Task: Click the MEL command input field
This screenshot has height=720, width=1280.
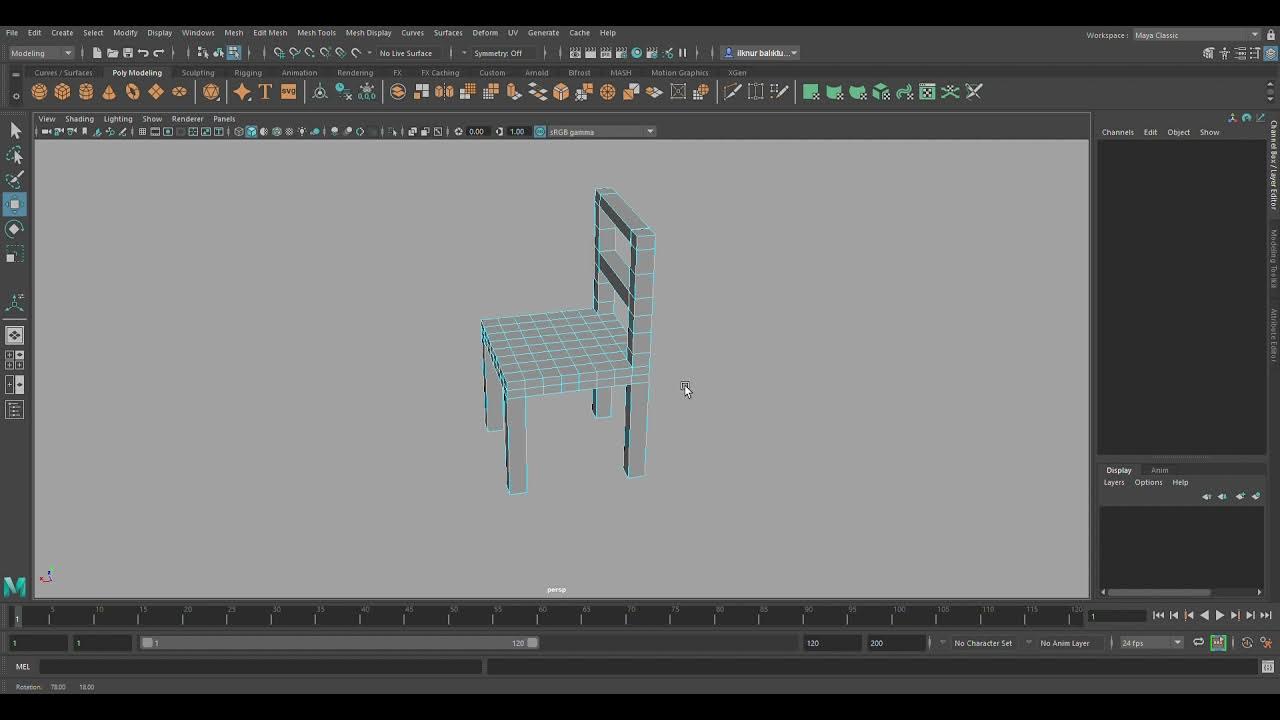Action: click(x=260, y=667)
